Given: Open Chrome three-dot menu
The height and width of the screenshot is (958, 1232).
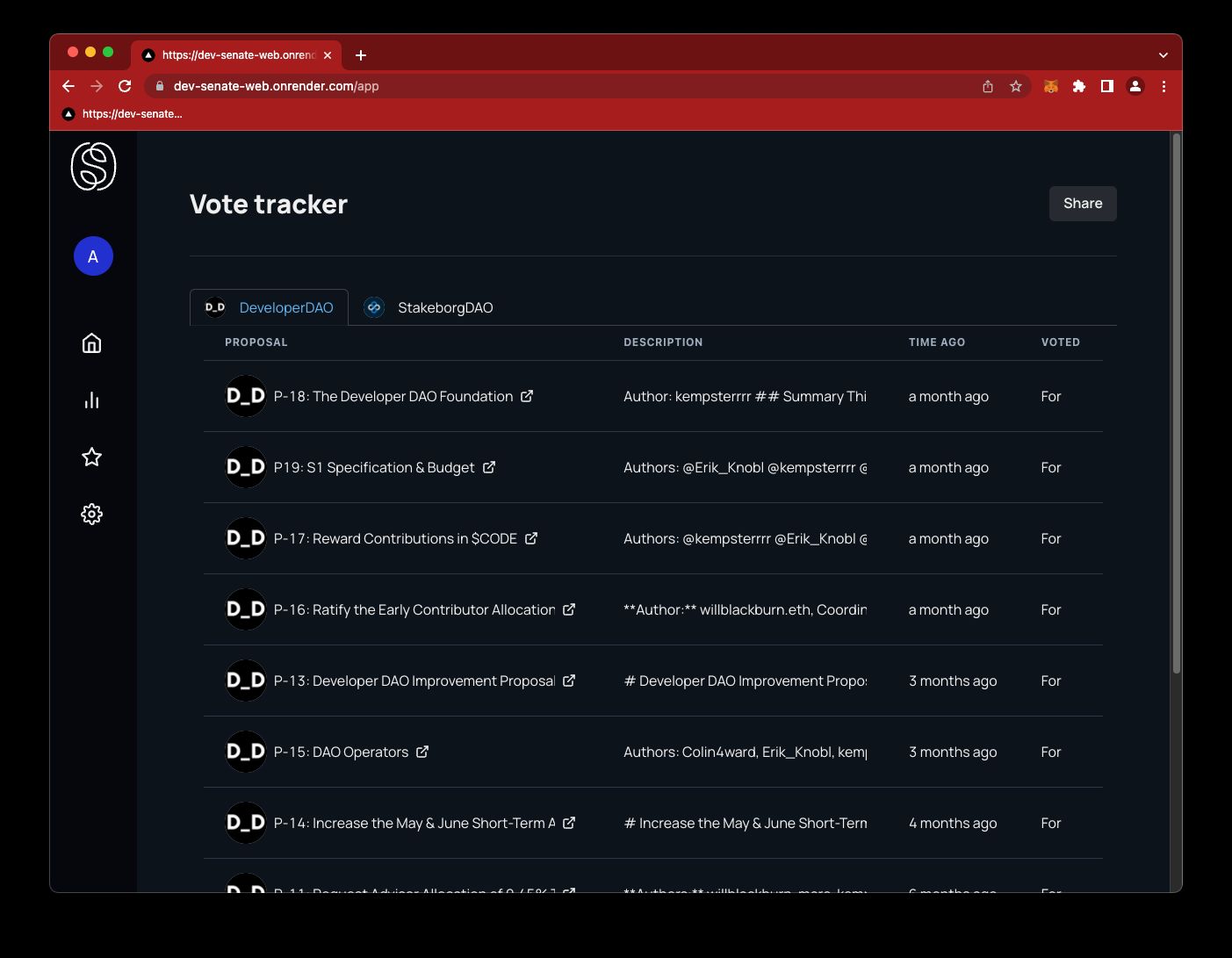Looking at the screenshot, I should 1164,86.
